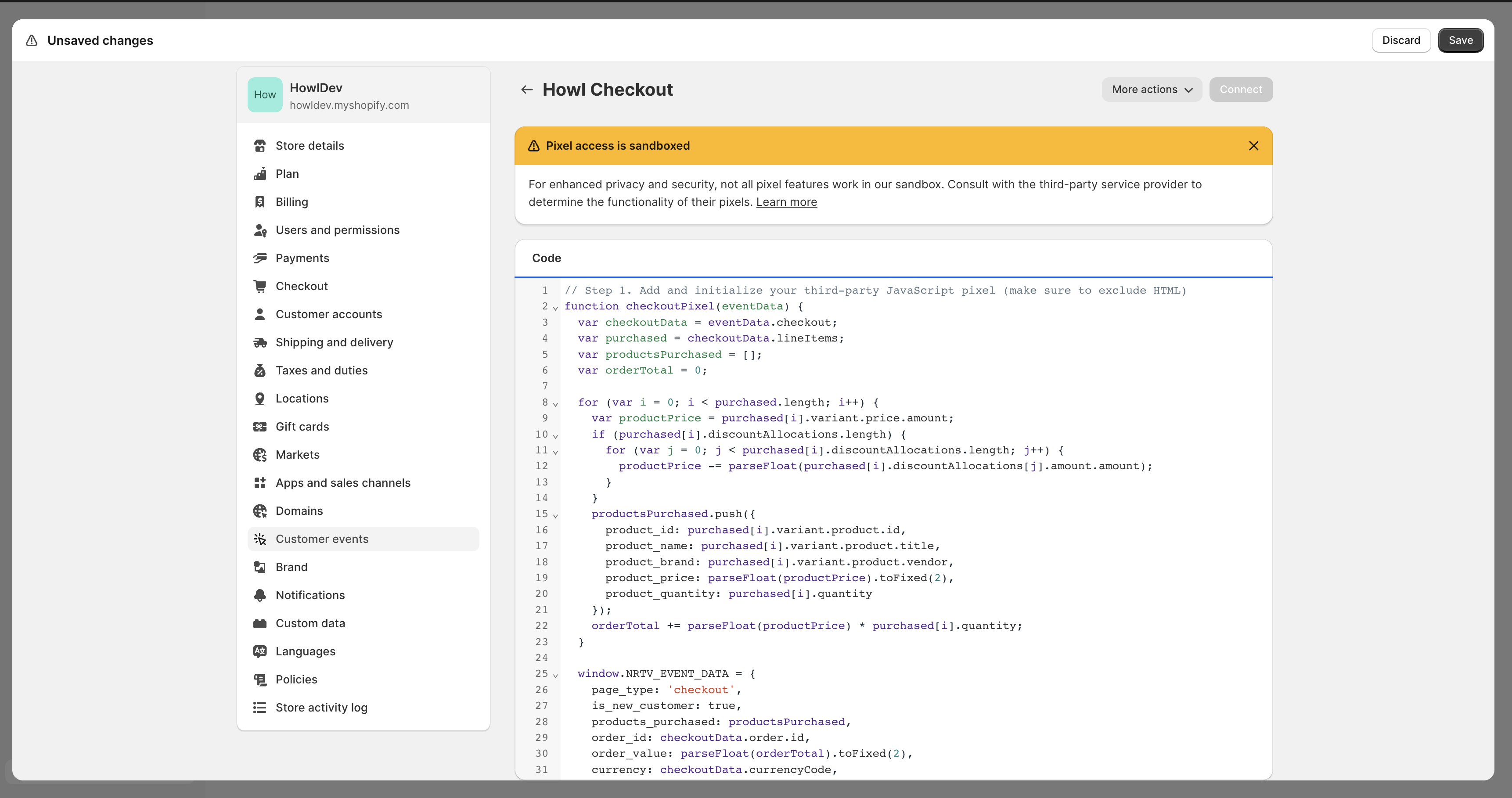1512x798 pixels.
Task: Click the Shipping and delivery truck icon
Action: point(259,343)
